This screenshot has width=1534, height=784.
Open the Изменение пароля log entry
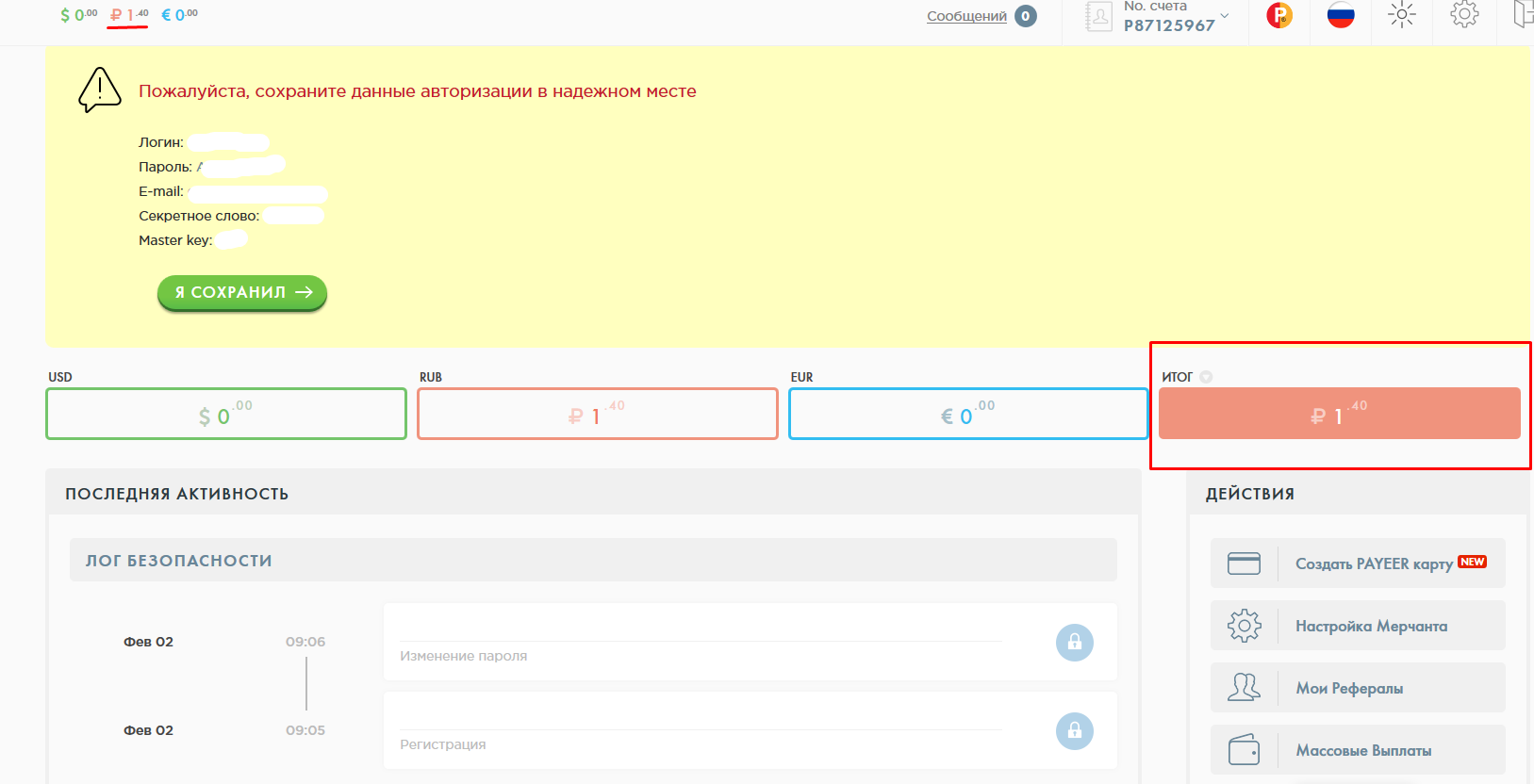(x=750, y=643)
